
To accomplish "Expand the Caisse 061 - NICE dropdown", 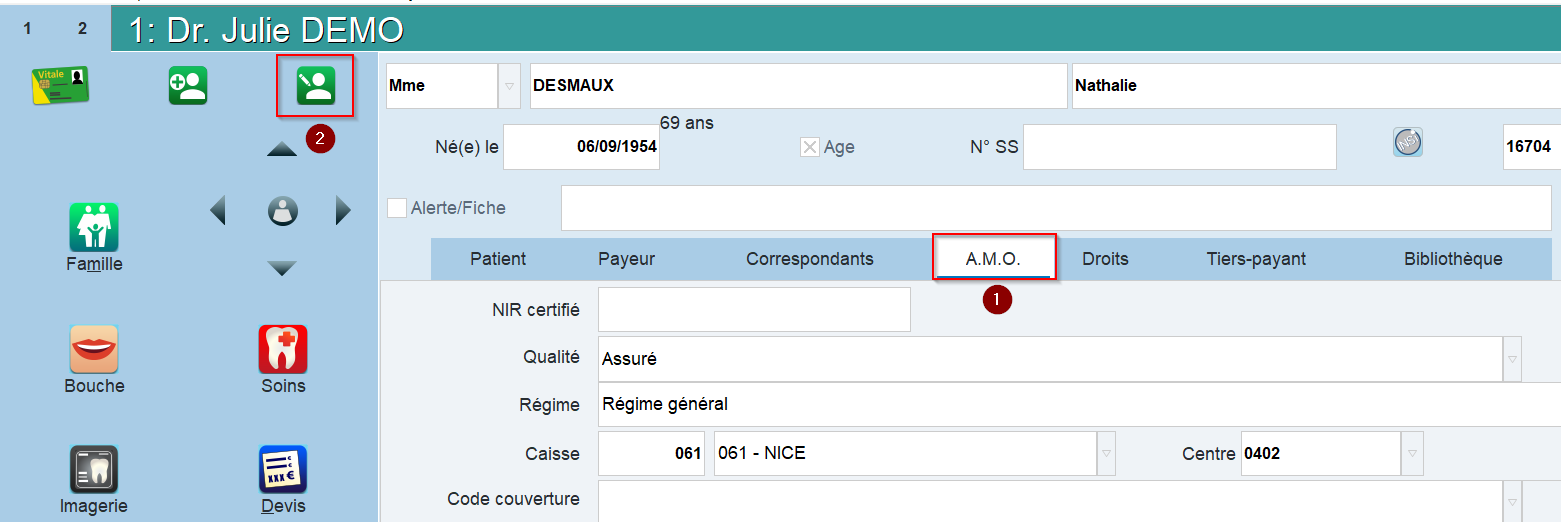I will [x=1106, y=454].
